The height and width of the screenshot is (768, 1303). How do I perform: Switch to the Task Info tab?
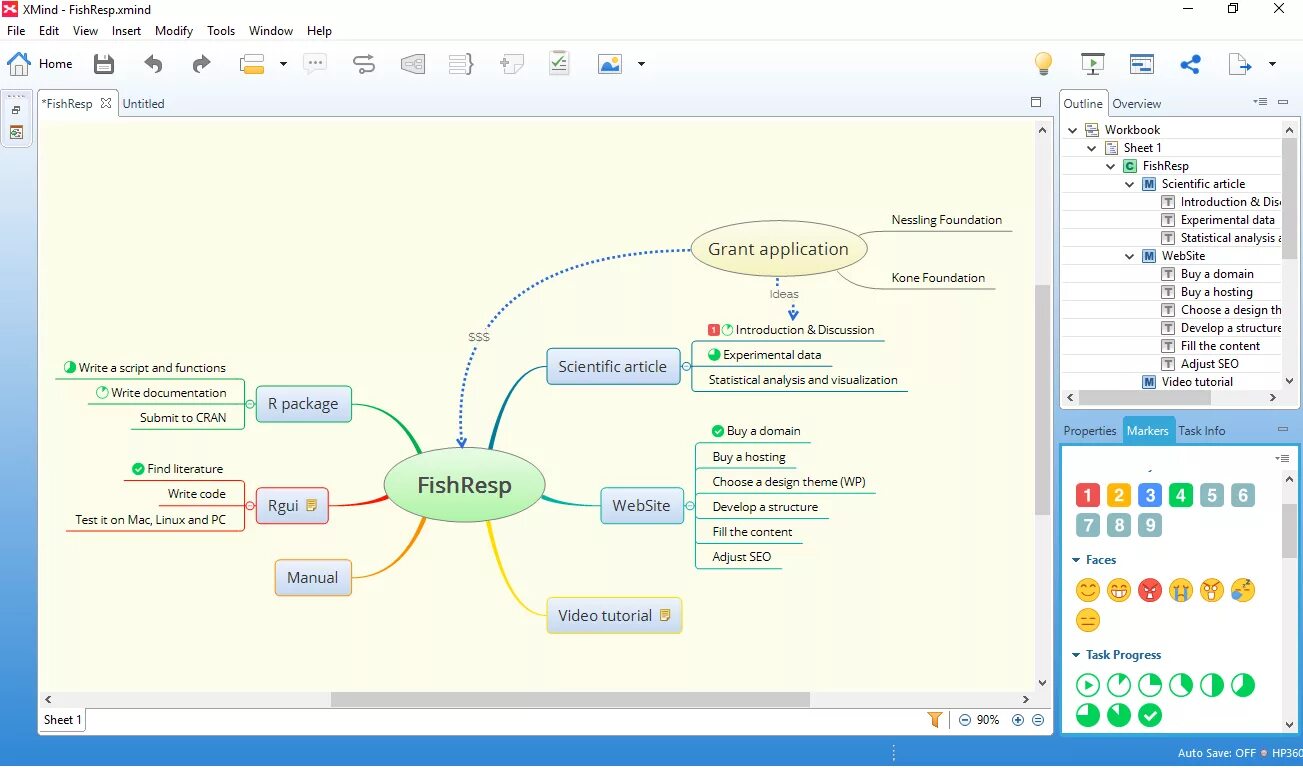point(1201,431)
